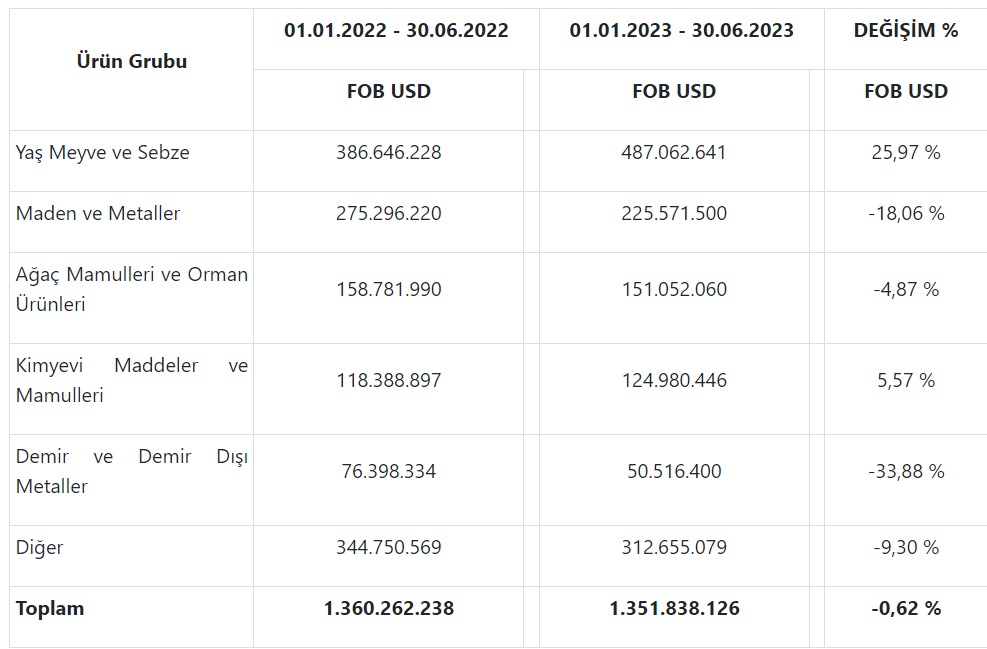987x649 pixels.
Task: Select the value 225.571.500
Action: (x=674, y=213)
